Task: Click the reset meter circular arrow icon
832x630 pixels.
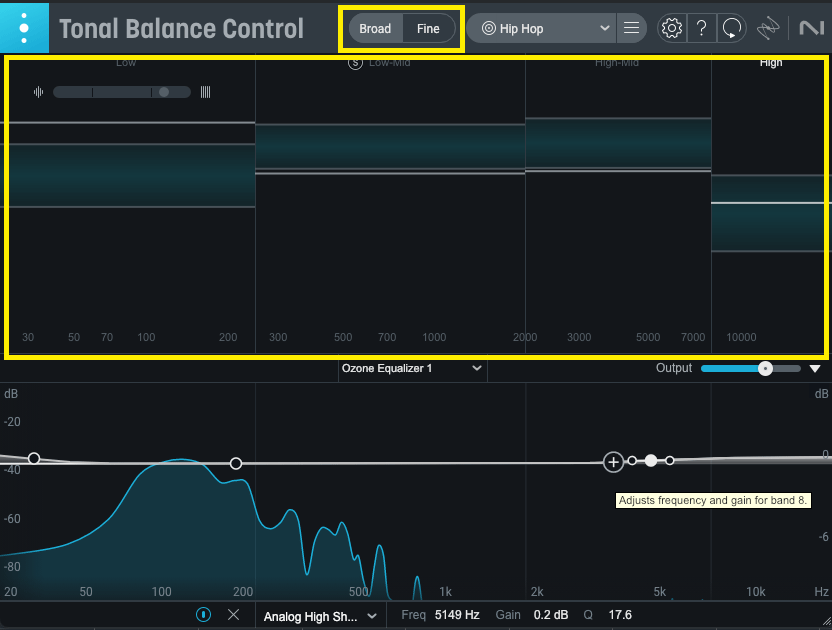Action: tap(732, 28)
